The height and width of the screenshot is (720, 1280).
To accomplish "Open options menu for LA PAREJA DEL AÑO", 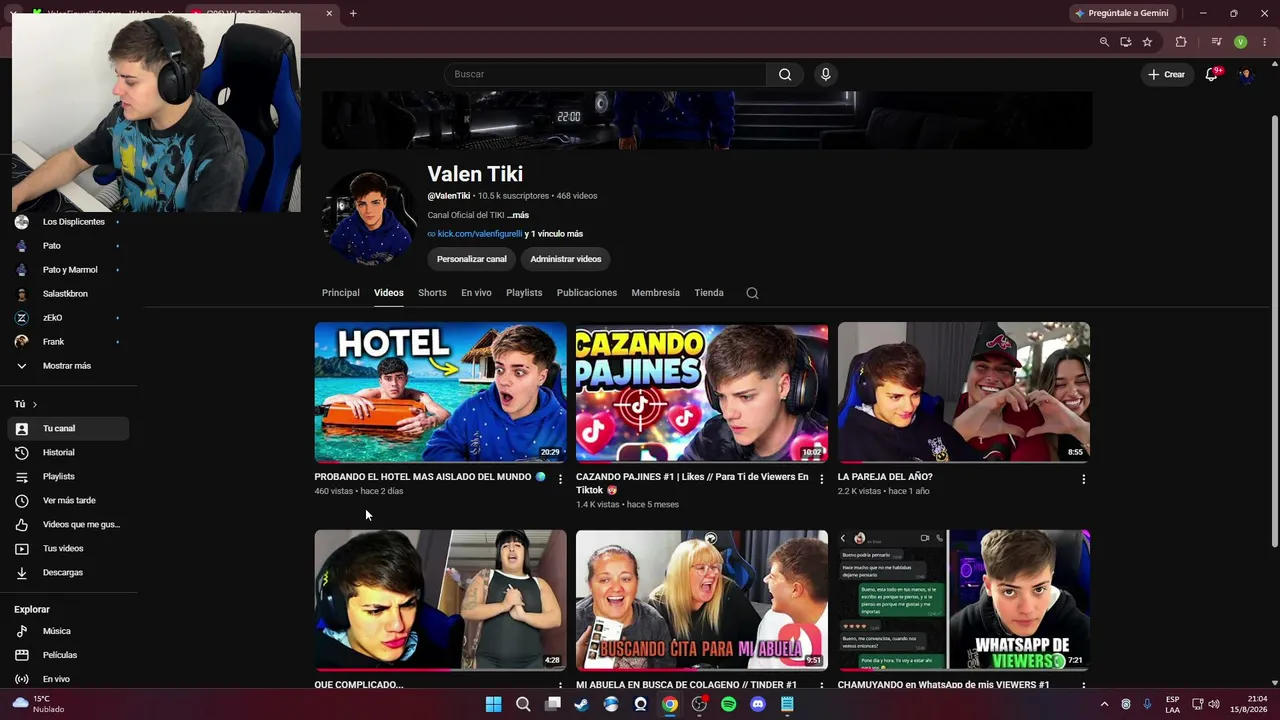I will [x=1083, y=479].
